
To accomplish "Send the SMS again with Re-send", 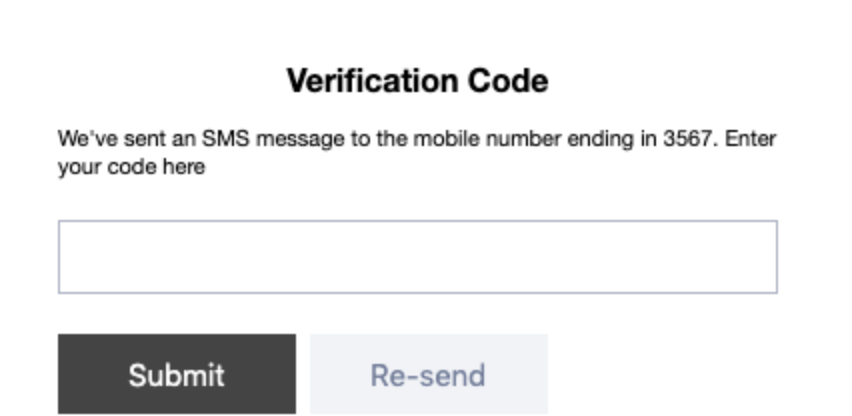I will click(428, 374).
